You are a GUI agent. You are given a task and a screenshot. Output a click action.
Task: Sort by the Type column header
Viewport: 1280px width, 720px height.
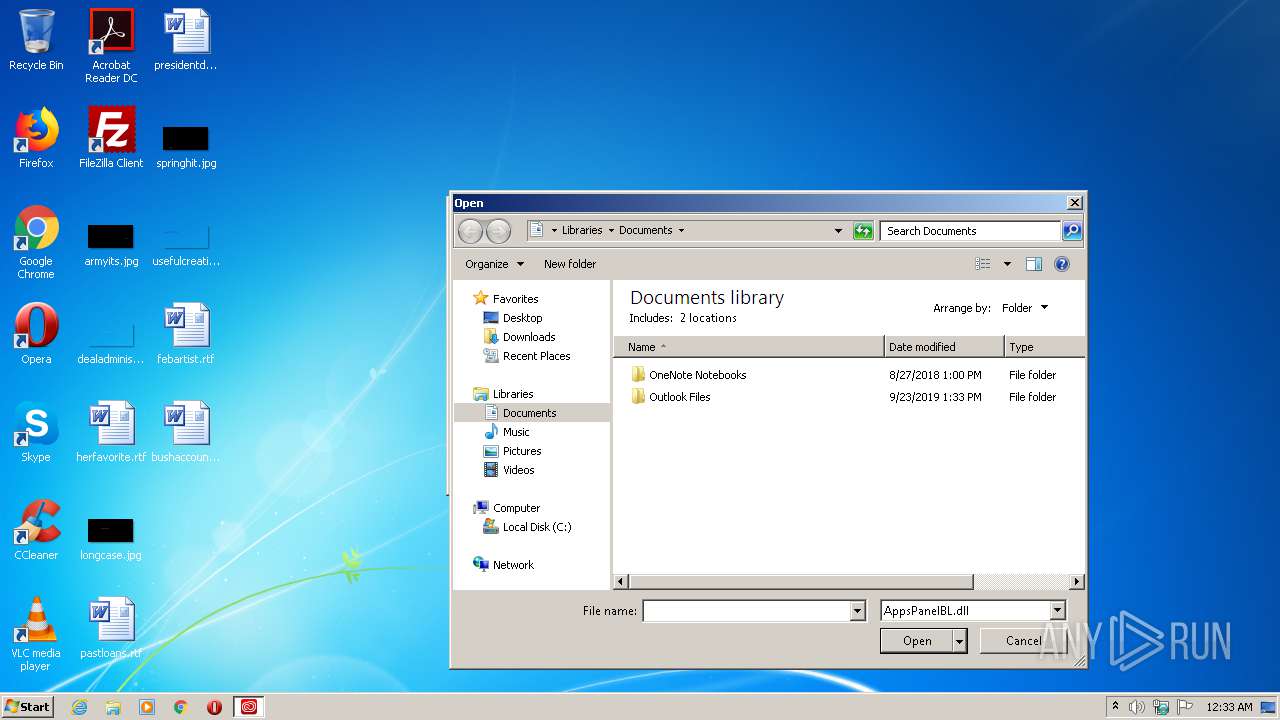[1044, 347]
